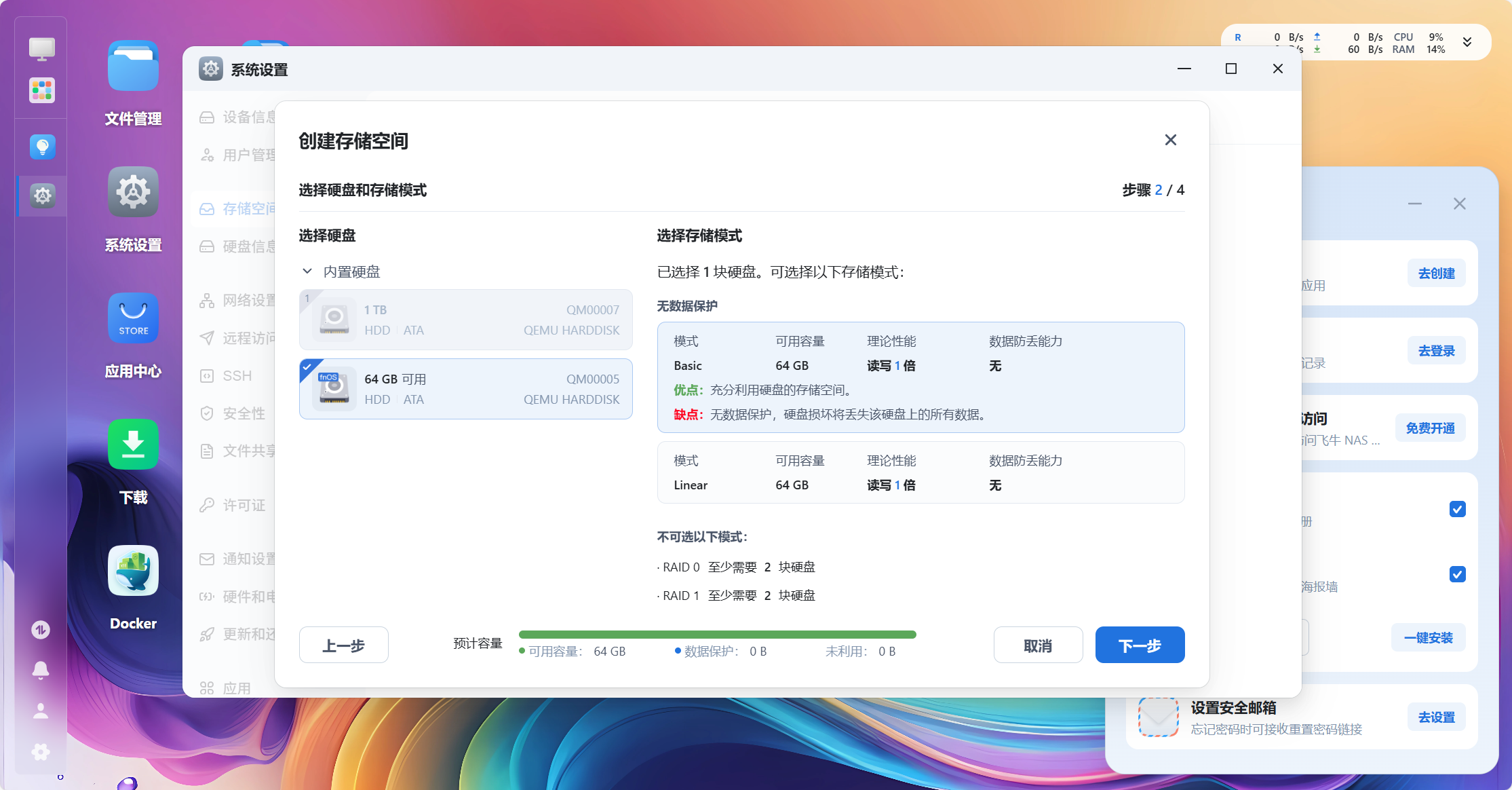This screenshot has width=1512, height=790.
Task: Click the lightbulb tips icon in the dock
Action: click(x=42, y=147)
